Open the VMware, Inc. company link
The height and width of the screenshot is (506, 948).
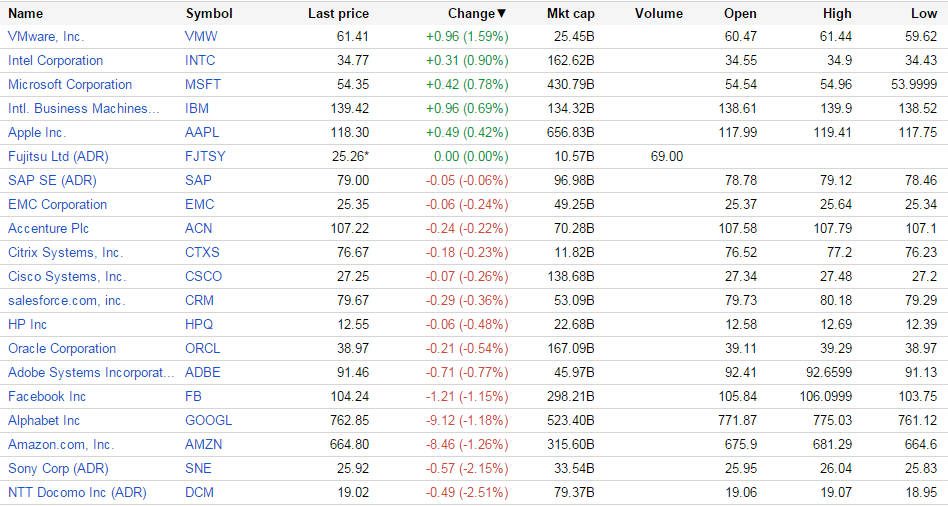point(46,37)
